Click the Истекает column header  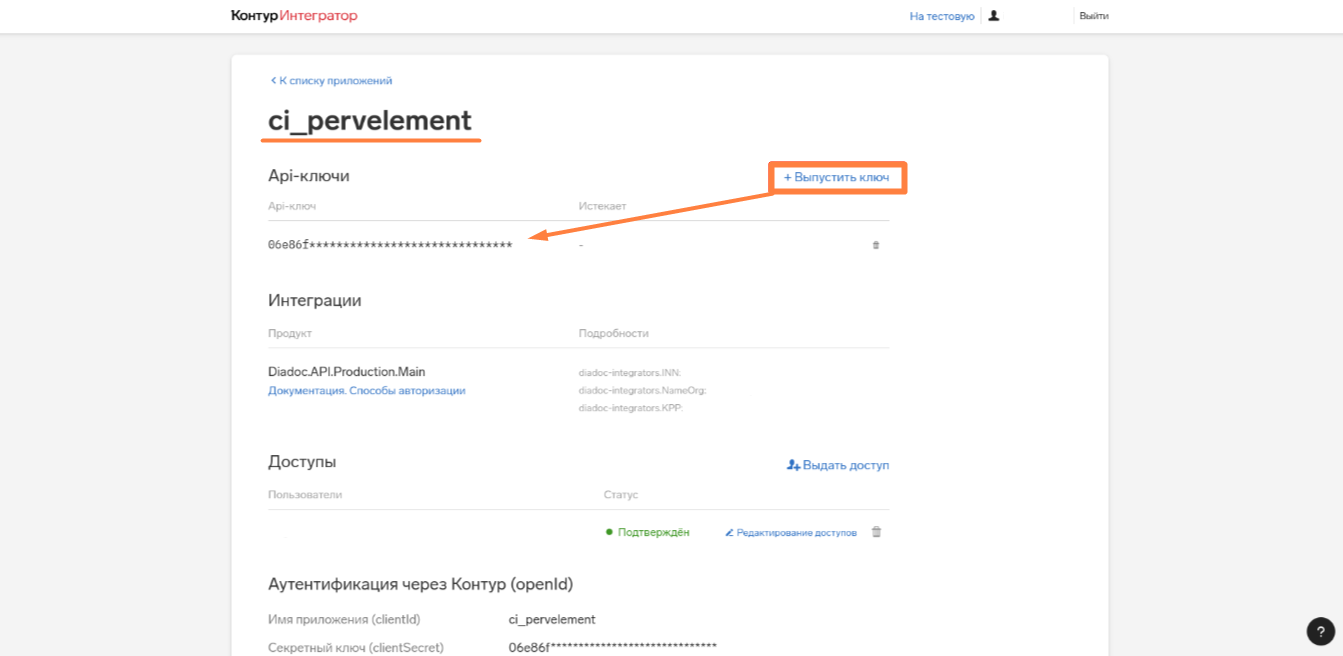tap(602, 206)
